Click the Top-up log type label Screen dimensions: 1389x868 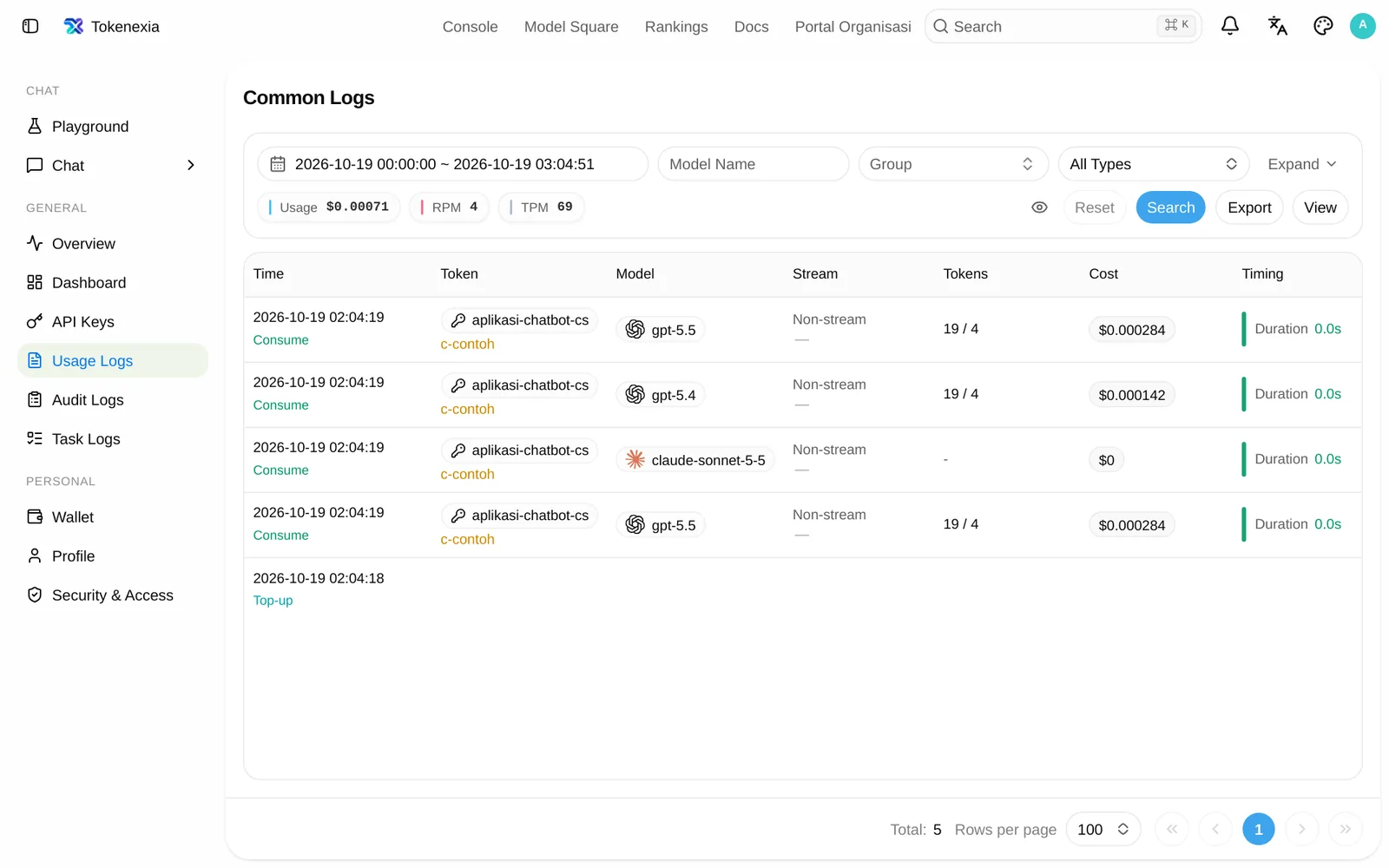point(273,601)
